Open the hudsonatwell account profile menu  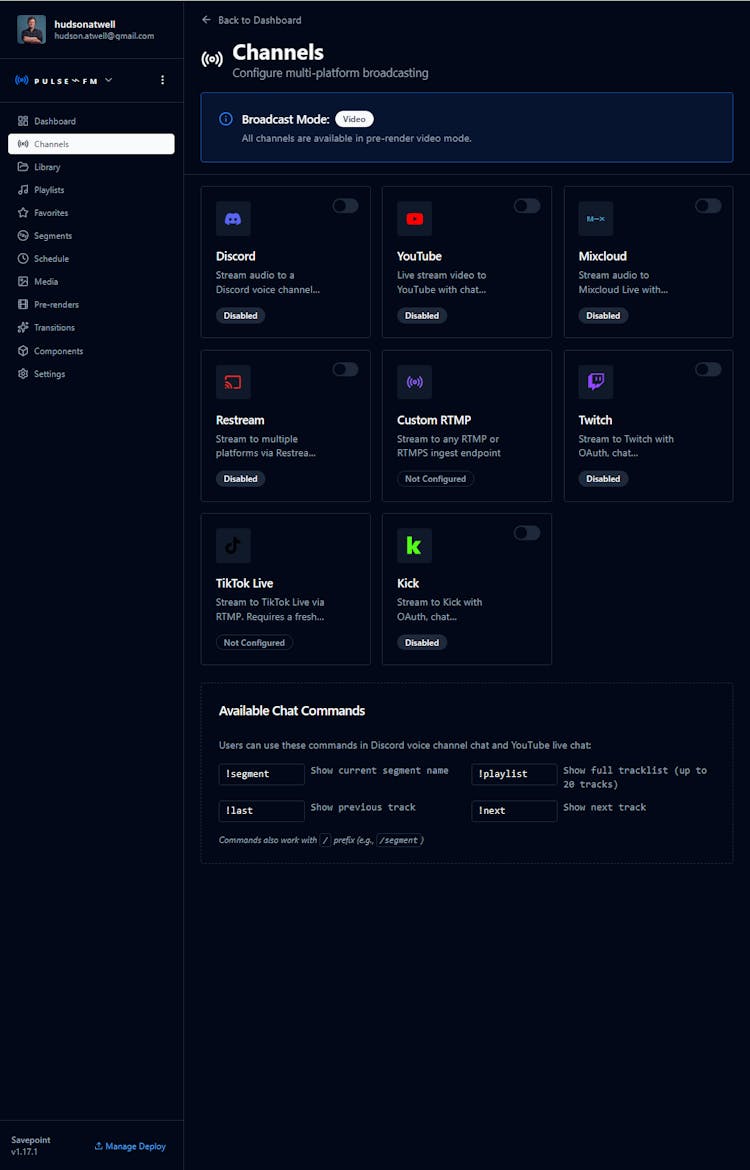point(91,30)
